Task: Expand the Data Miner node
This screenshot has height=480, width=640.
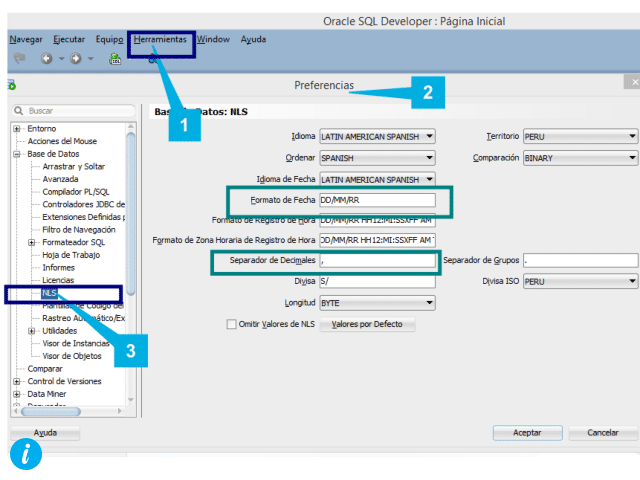Action: [x=17, y=394]
